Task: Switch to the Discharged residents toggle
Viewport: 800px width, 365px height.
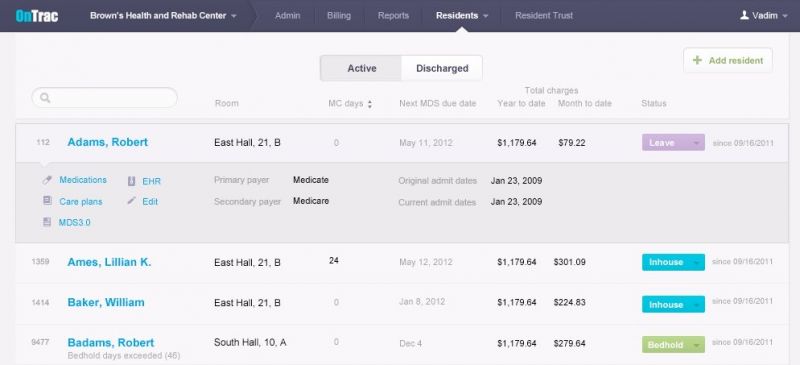Action: pos(442,68)
